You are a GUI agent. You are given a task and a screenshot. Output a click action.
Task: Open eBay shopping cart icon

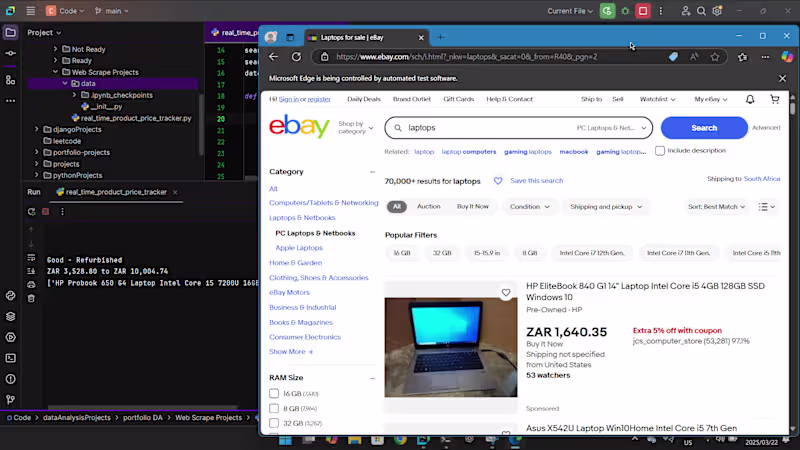click(x=774, y=99)
